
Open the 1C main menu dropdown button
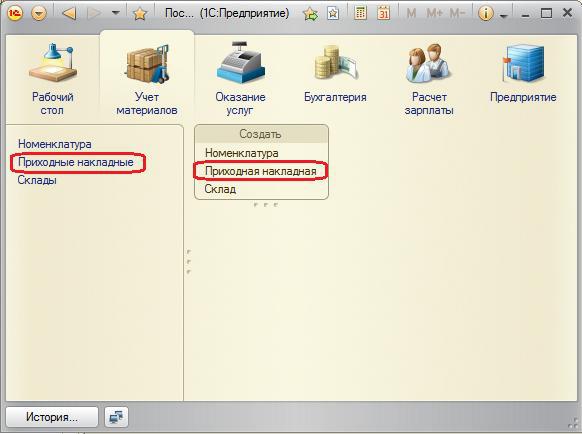tap(39, 14)
